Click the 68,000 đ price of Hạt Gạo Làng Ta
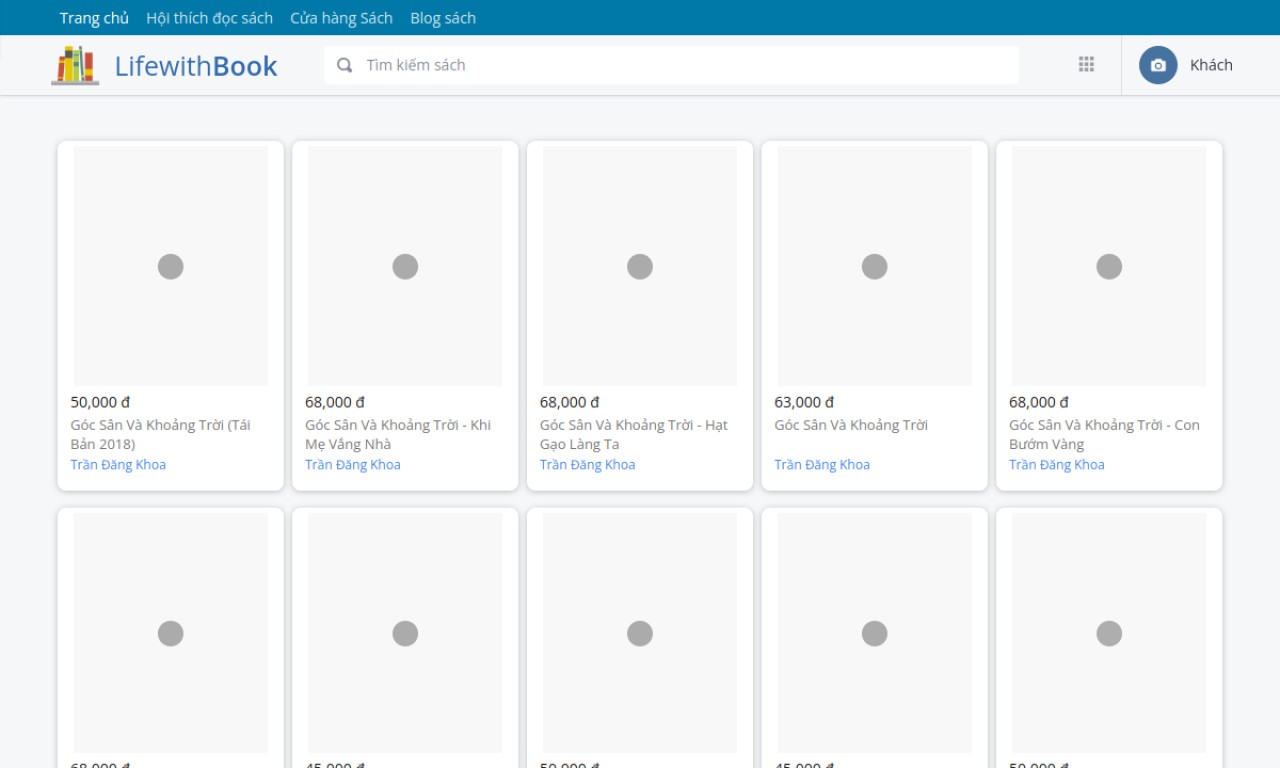Screen dimensions: 1280x768 click(x=570, y=402)
